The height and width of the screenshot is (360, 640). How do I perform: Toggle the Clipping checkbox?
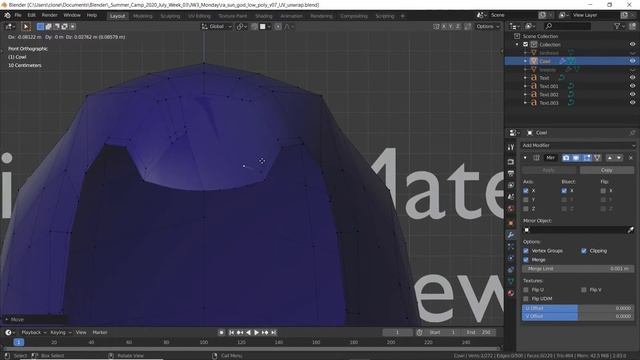[584, 251]
